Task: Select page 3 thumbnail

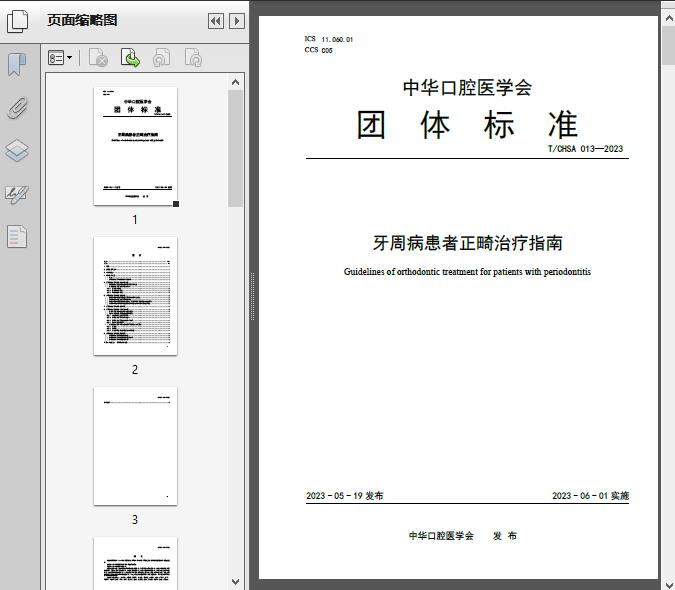Action: point(135,446)
